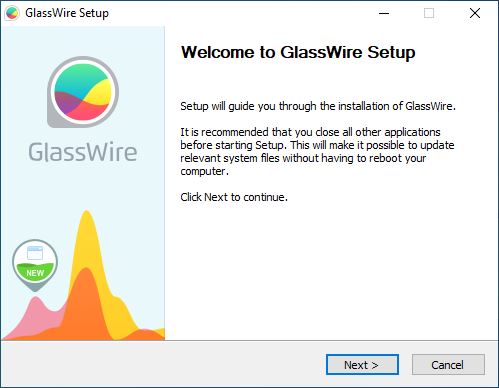
Task: Click the gray GlassWire wordmark under the logo
Action: coord(83,152)
